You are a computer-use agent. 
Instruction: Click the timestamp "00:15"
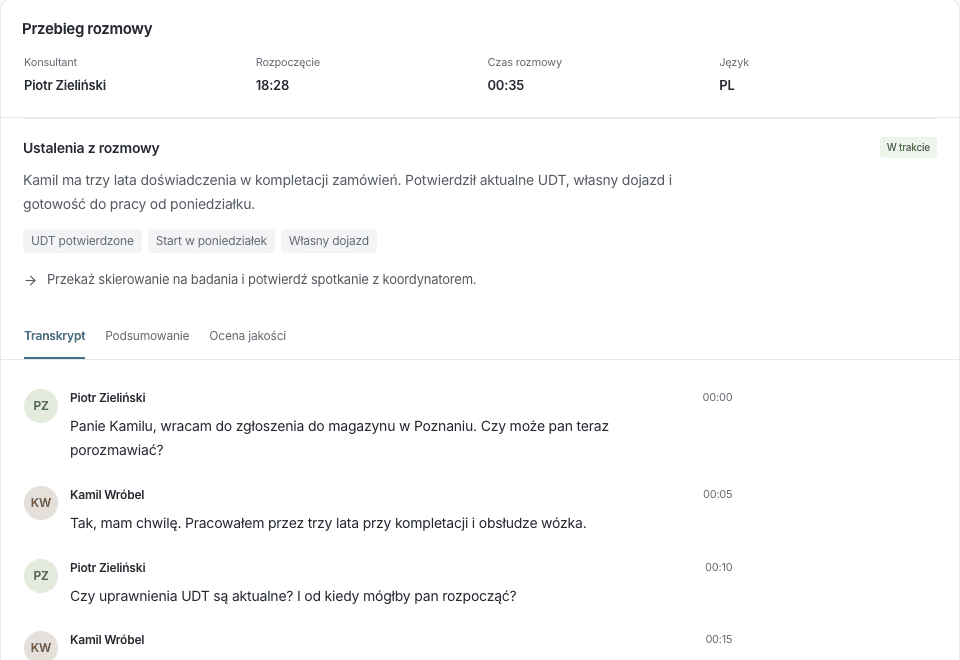[x=719, y=639]
